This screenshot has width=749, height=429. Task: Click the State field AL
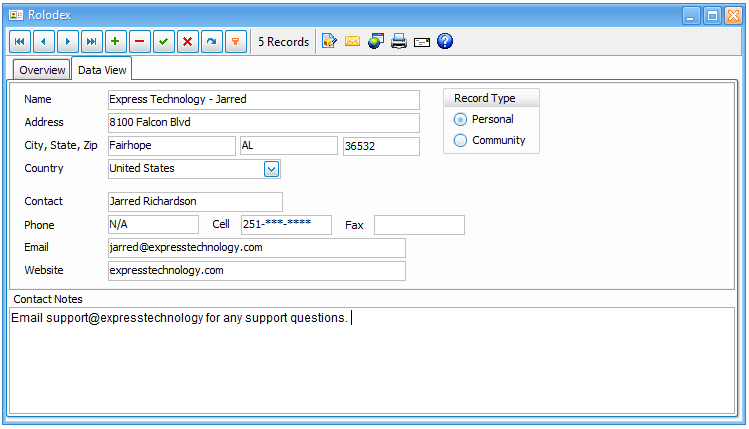289,146
